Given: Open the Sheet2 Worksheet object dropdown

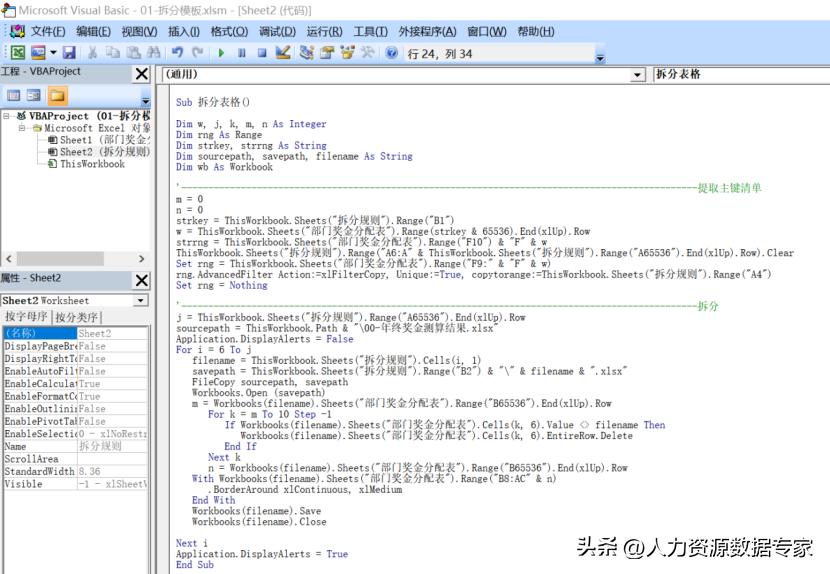Looking at the screenshot, I should tap(141, 301).
